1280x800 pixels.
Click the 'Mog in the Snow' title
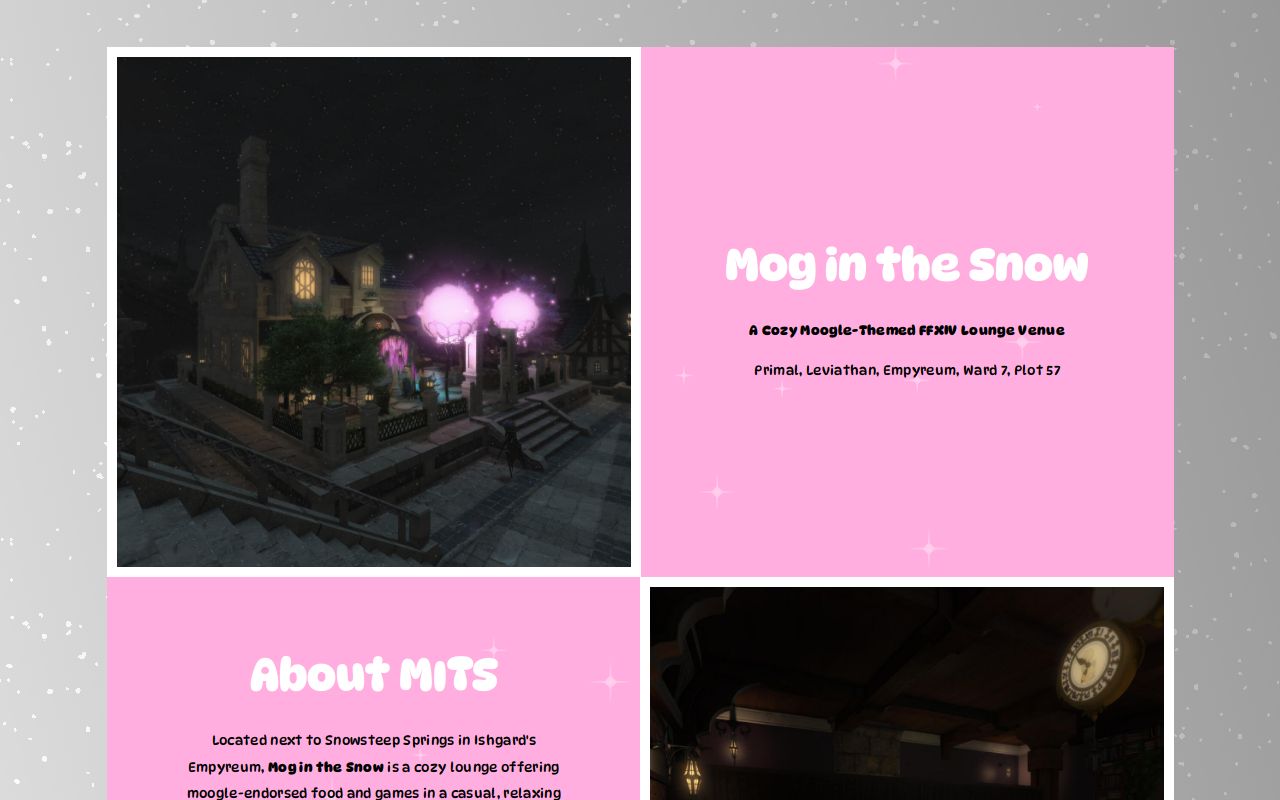tap(906, 267)
